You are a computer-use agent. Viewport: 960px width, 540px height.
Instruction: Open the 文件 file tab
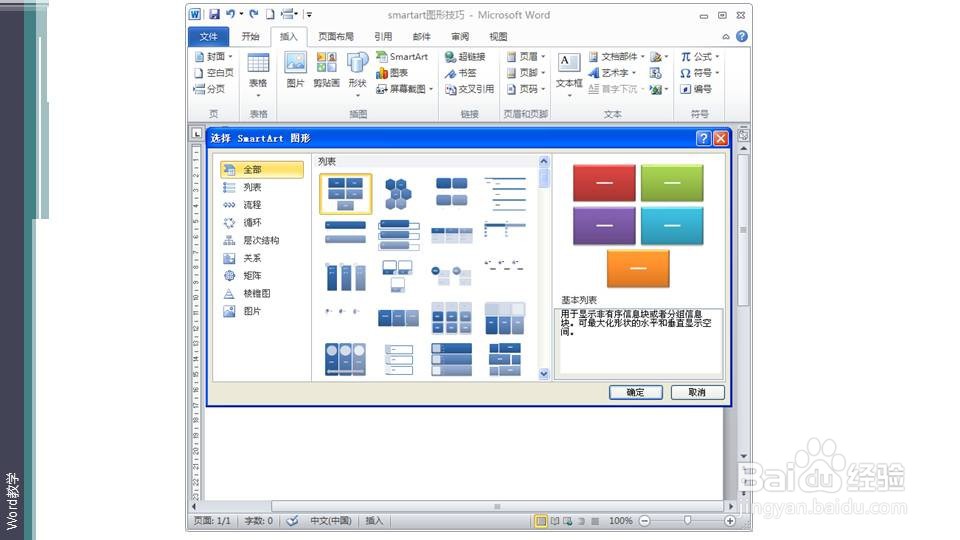coord(208,37)
